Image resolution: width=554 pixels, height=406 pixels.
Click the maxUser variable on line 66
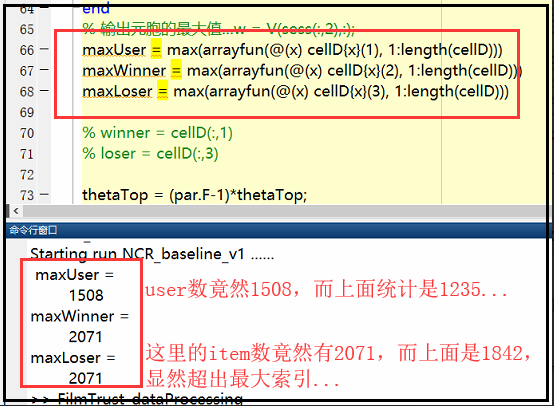point(114,50)
